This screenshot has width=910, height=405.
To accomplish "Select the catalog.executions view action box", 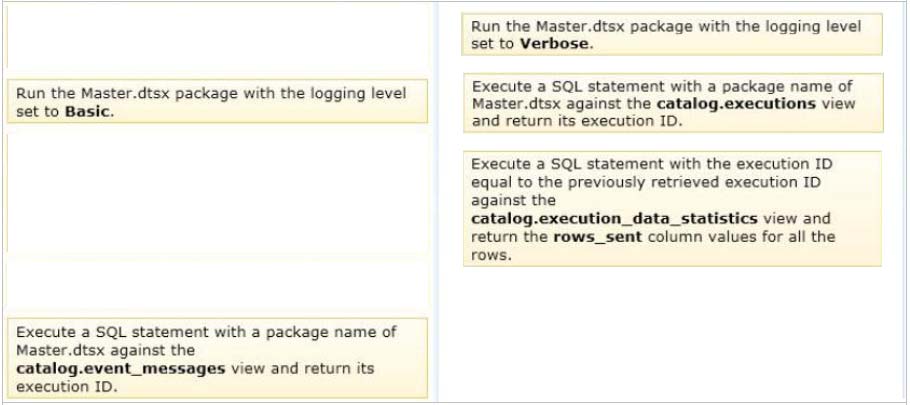I will pyautogui.click(x=673, y=103).
